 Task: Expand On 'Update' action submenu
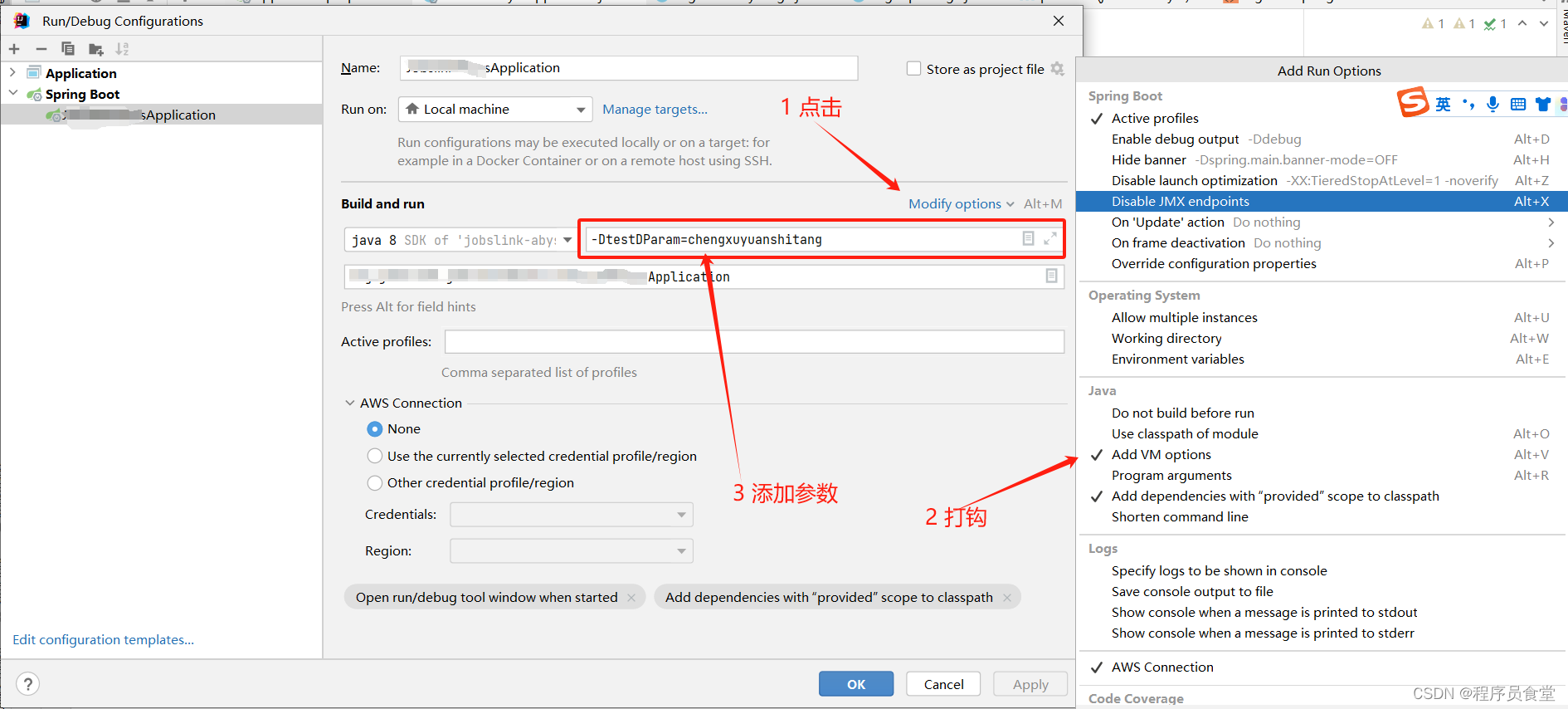click(x=1322, y=222)
